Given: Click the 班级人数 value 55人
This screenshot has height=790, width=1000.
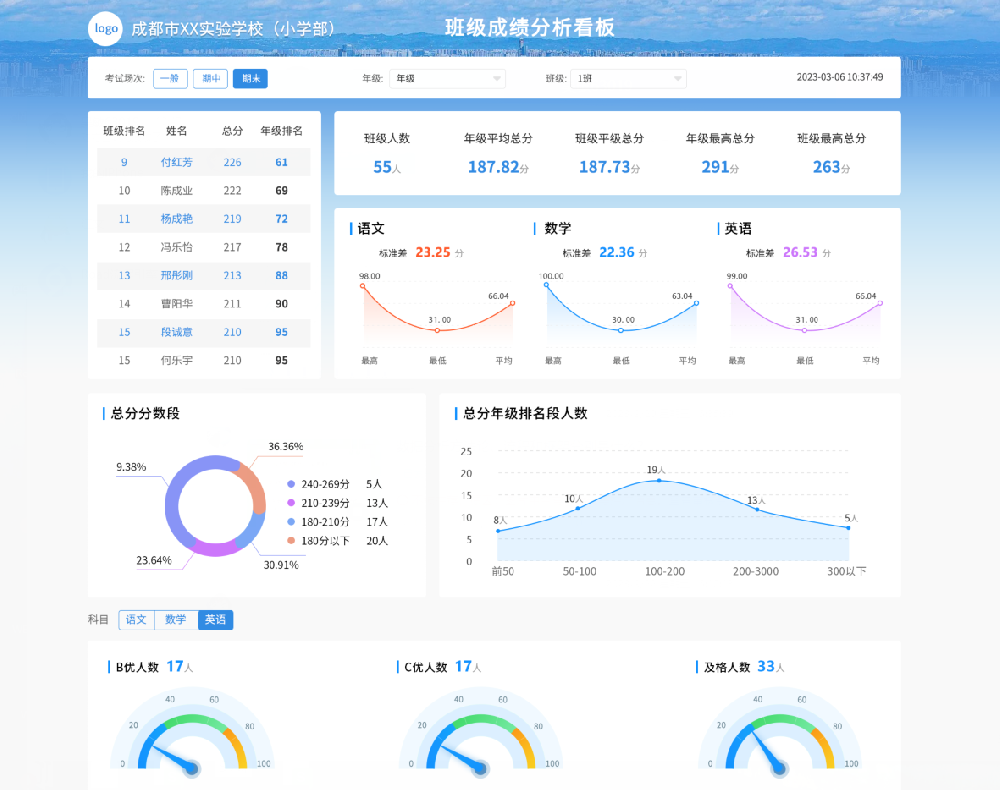Looking at the screenshot, I should click(387, 167).
